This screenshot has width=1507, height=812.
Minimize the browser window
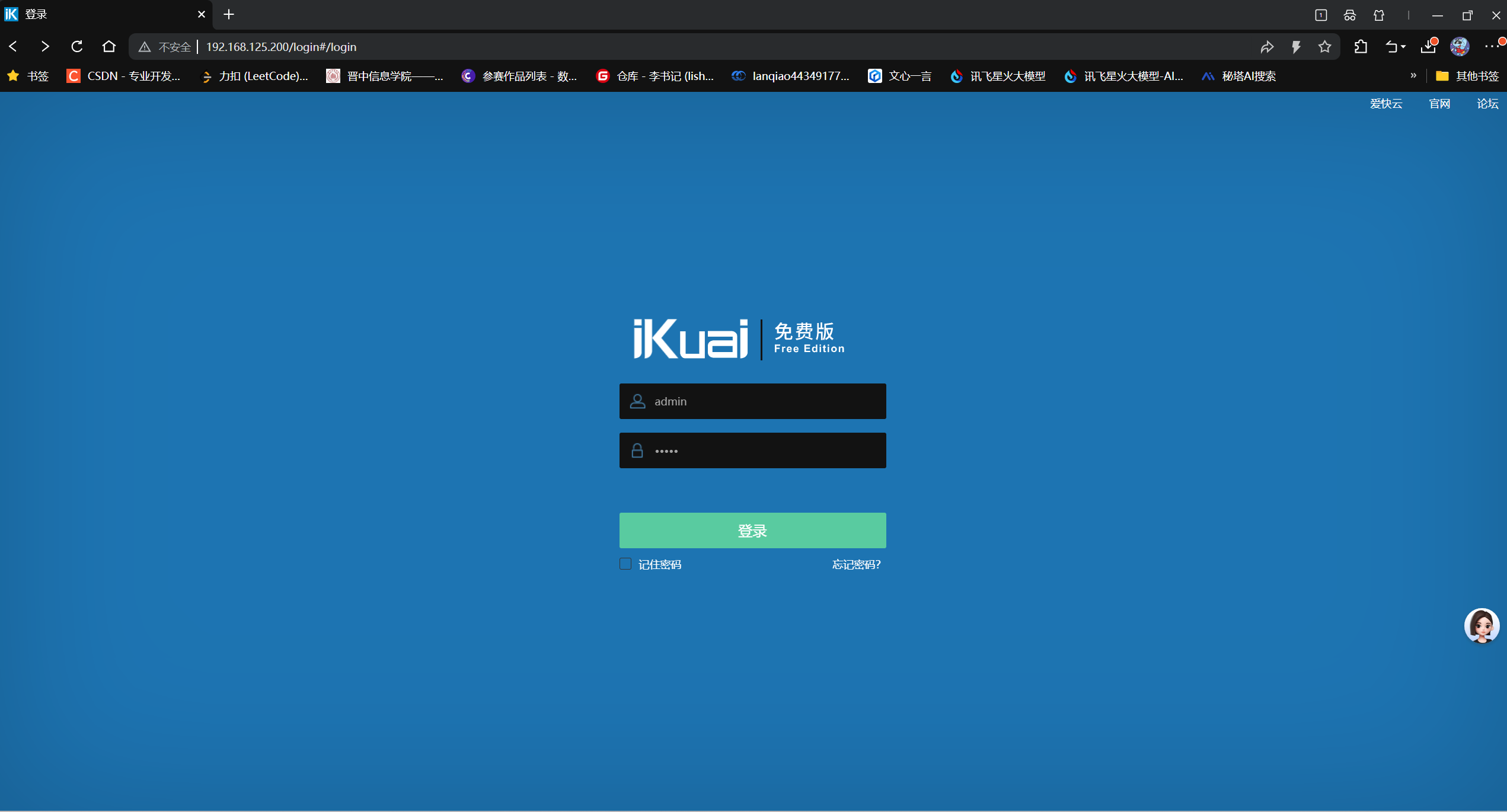coord(1437,15)
